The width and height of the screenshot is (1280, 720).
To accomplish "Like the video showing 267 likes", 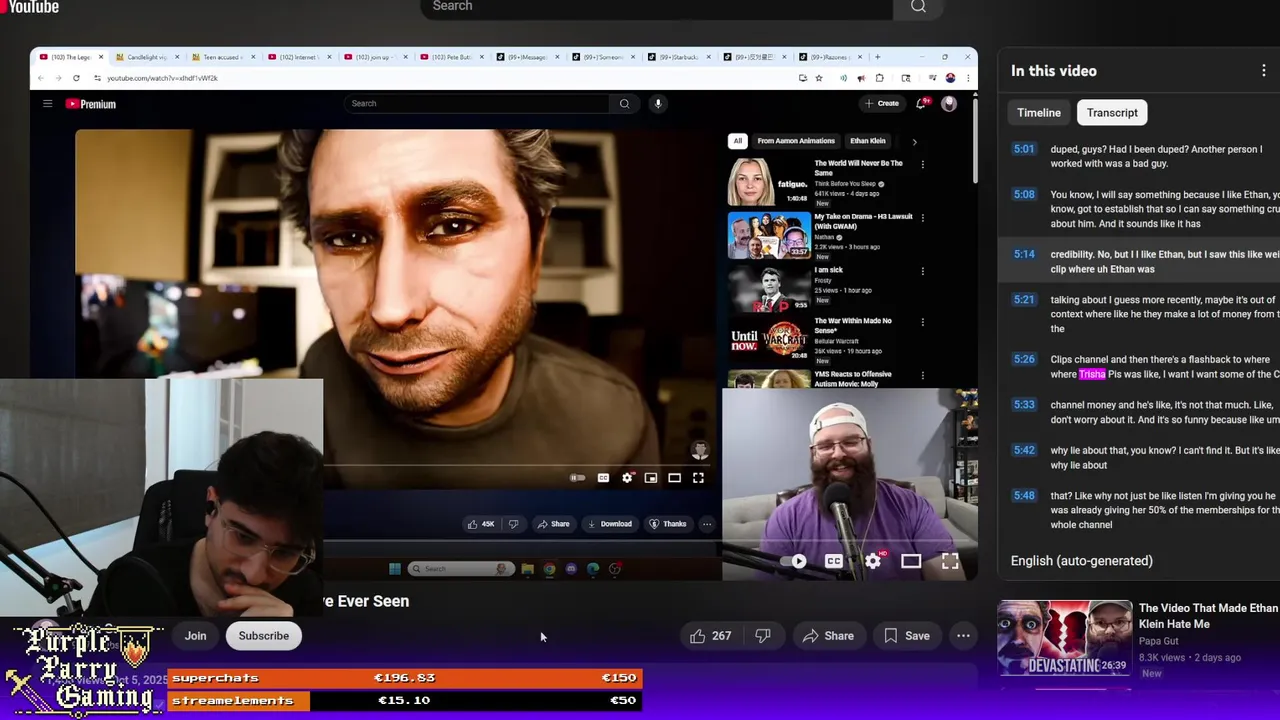I will click(710, 636).
